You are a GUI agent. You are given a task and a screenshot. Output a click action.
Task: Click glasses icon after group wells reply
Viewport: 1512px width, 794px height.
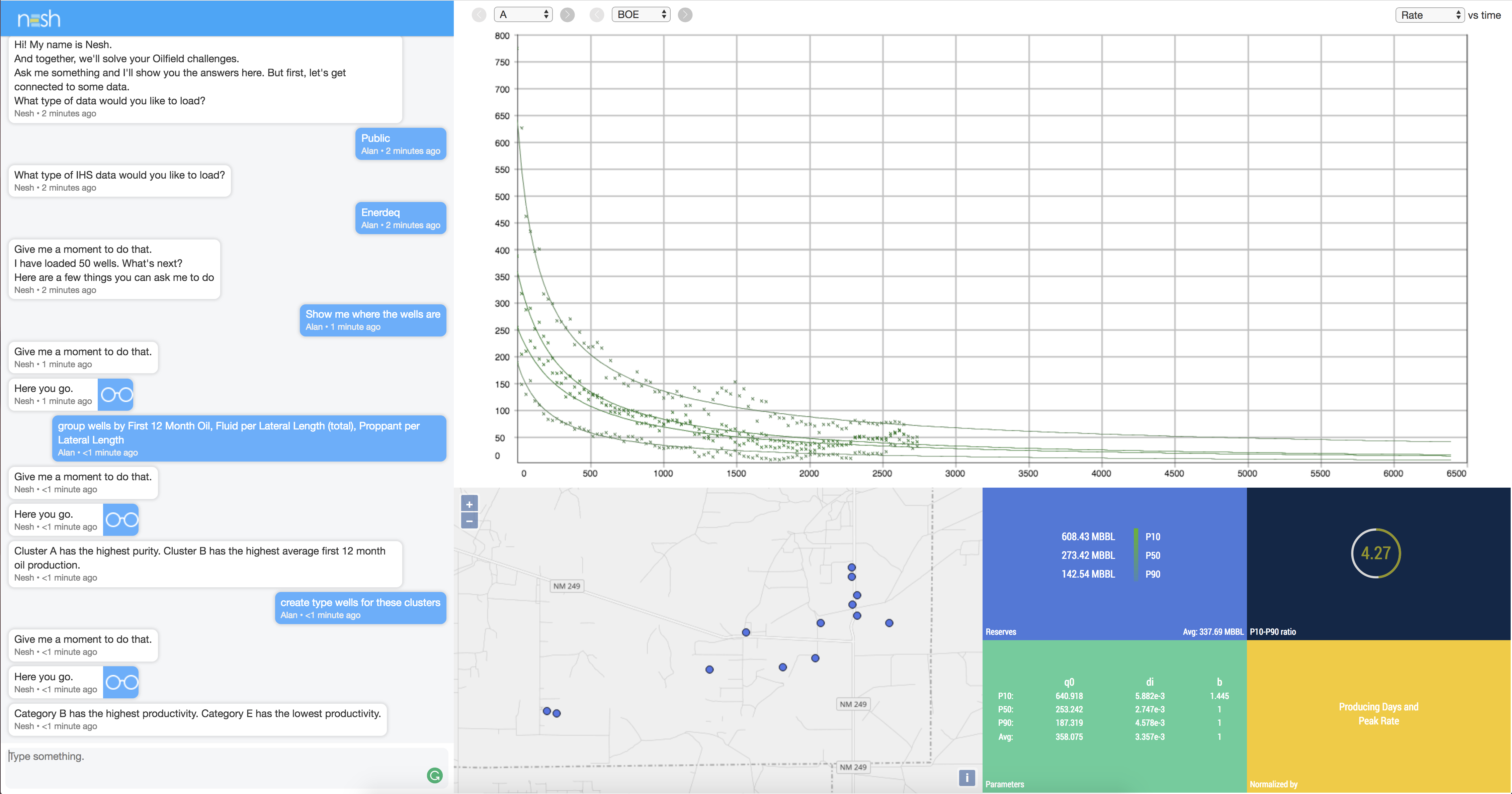121,520
